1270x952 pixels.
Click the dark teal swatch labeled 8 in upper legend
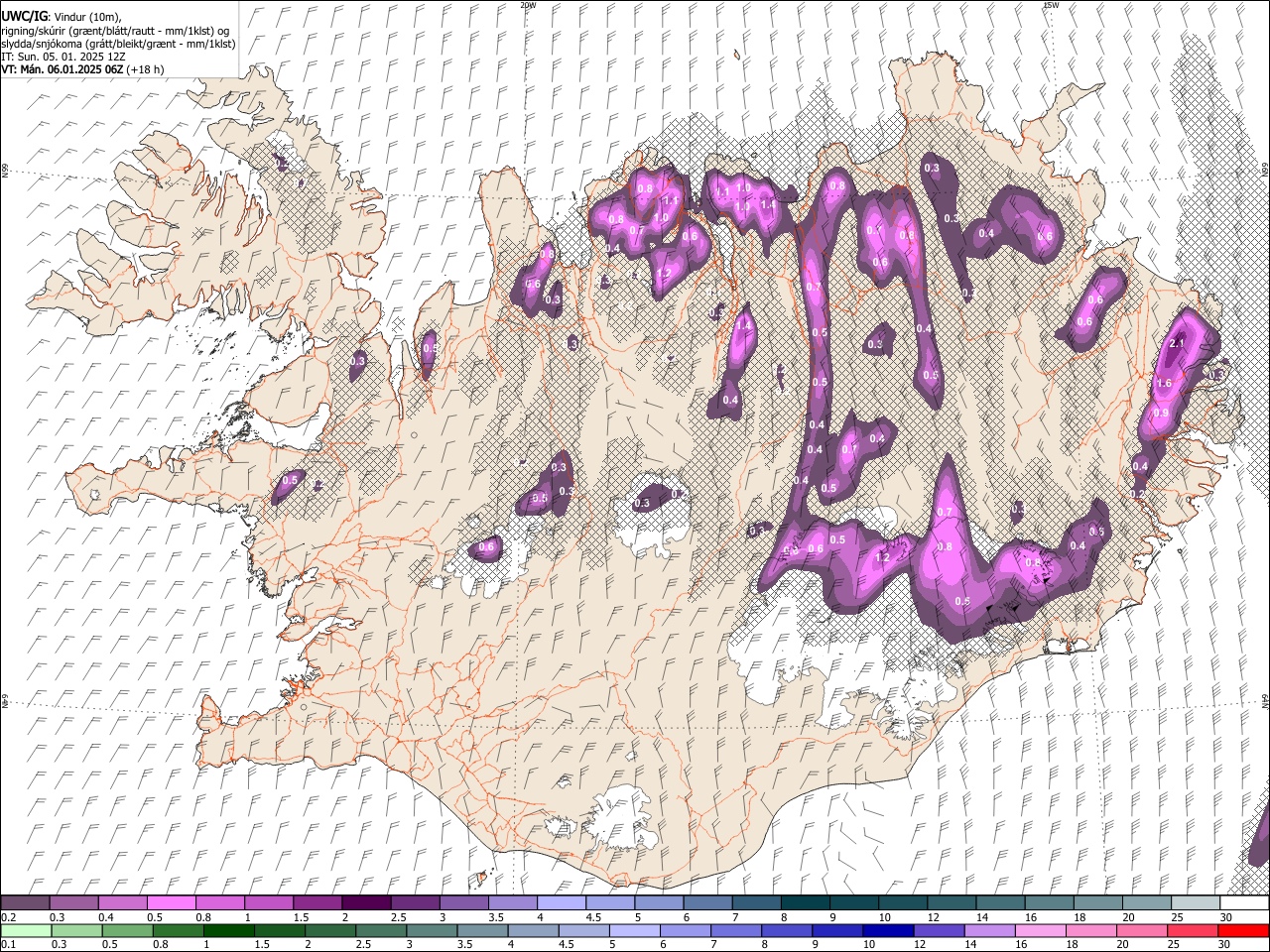point(805,903)
